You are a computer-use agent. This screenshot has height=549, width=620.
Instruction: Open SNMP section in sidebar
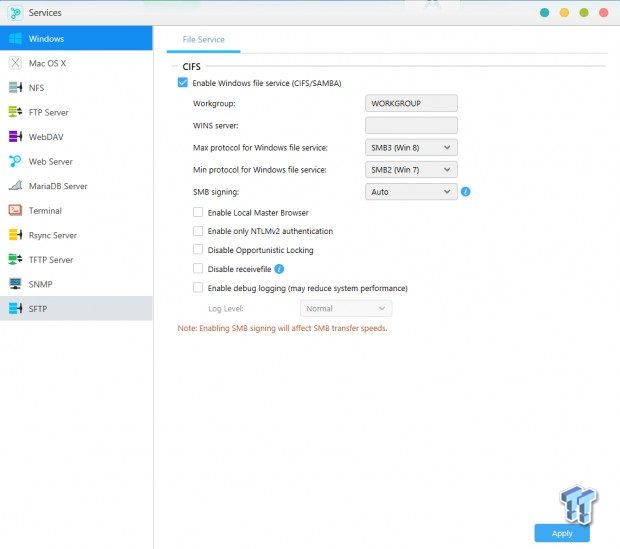click(76, 284)
